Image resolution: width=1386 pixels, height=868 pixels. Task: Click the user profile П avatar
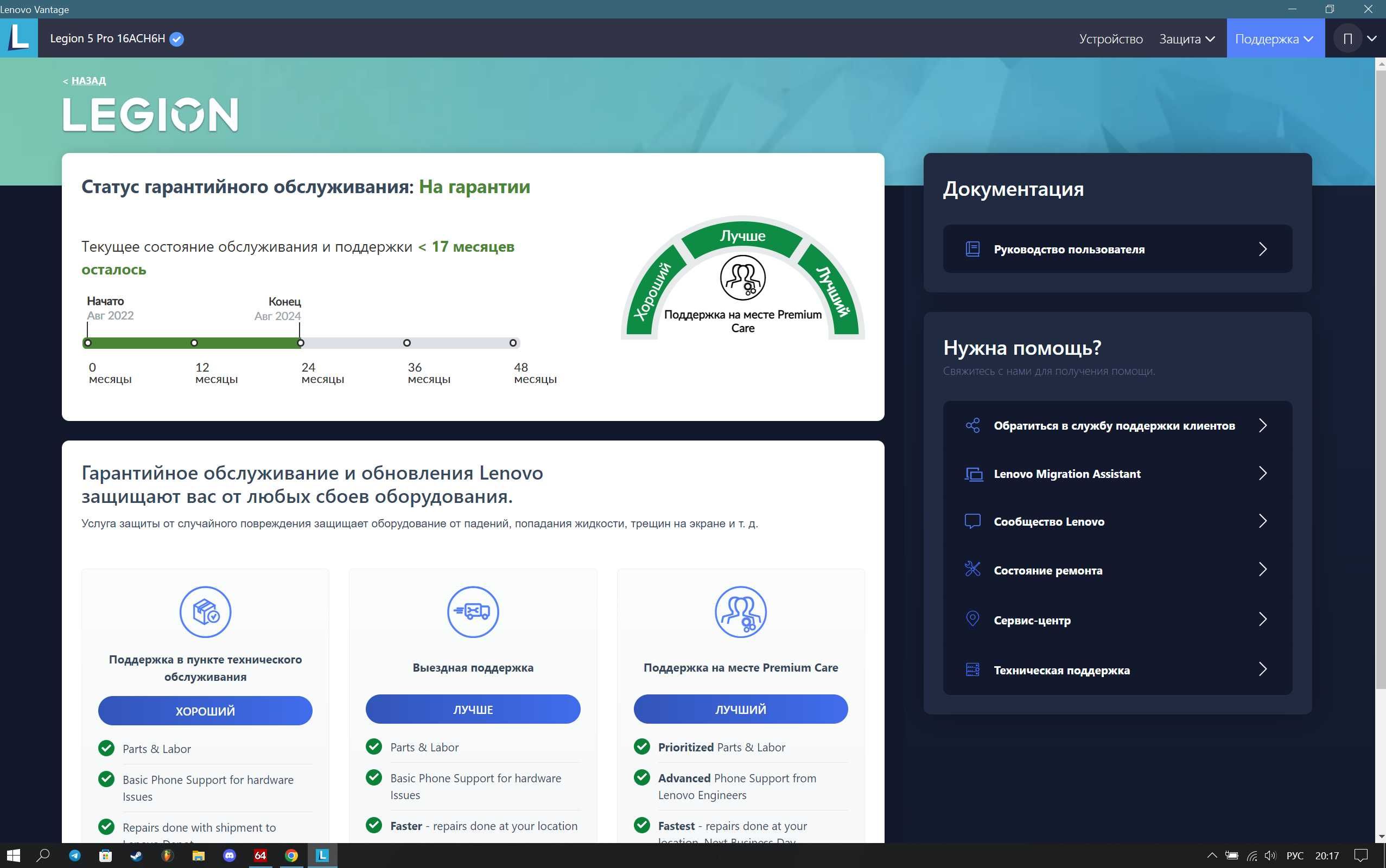(1347, 39)
